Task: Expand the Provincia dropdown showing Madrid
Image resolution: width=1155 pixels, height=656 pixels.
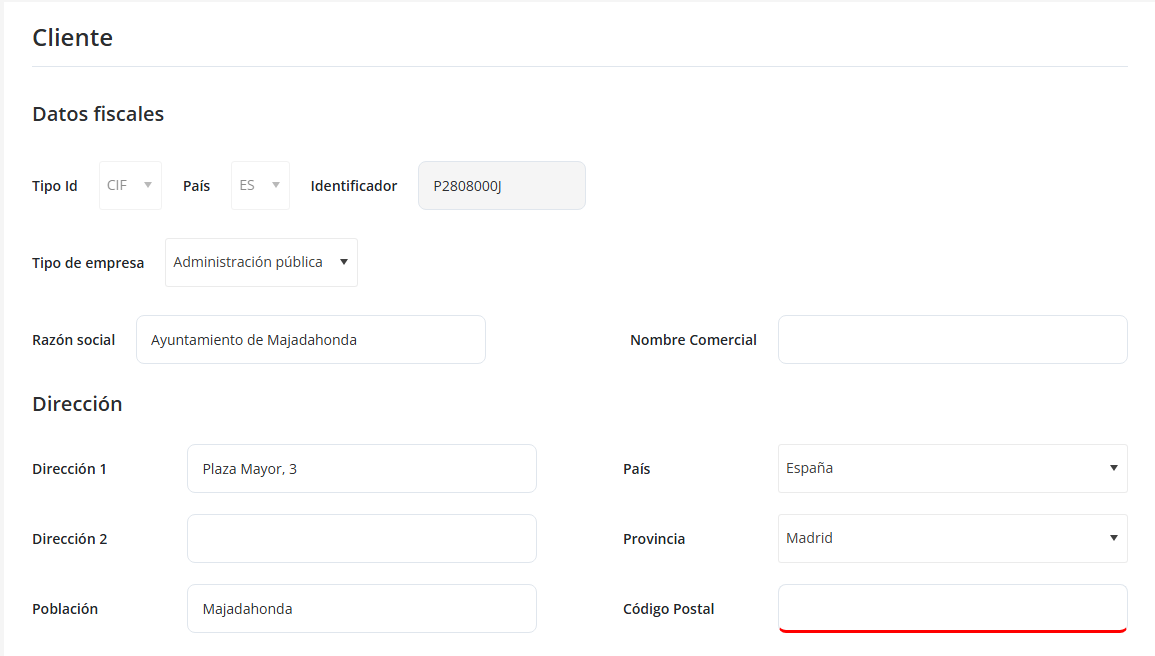Action: coord(952,539)
